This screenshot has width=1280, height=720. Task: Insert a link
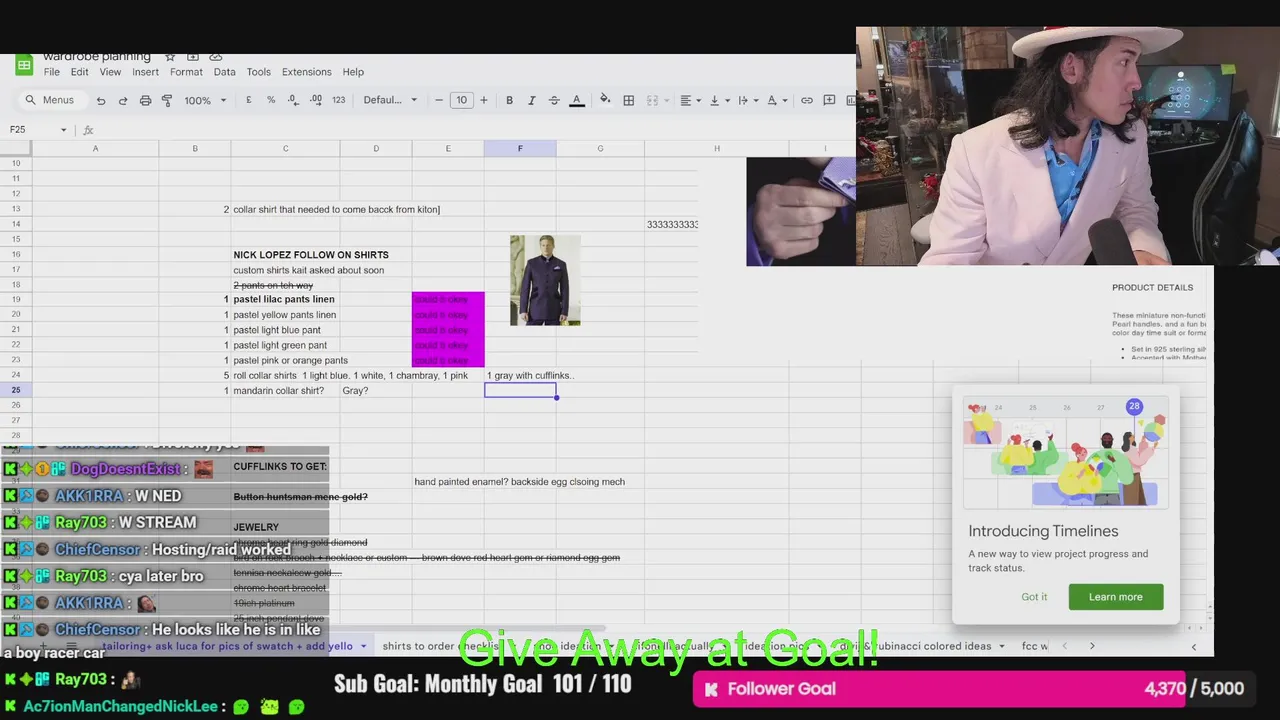pos(807,100)
